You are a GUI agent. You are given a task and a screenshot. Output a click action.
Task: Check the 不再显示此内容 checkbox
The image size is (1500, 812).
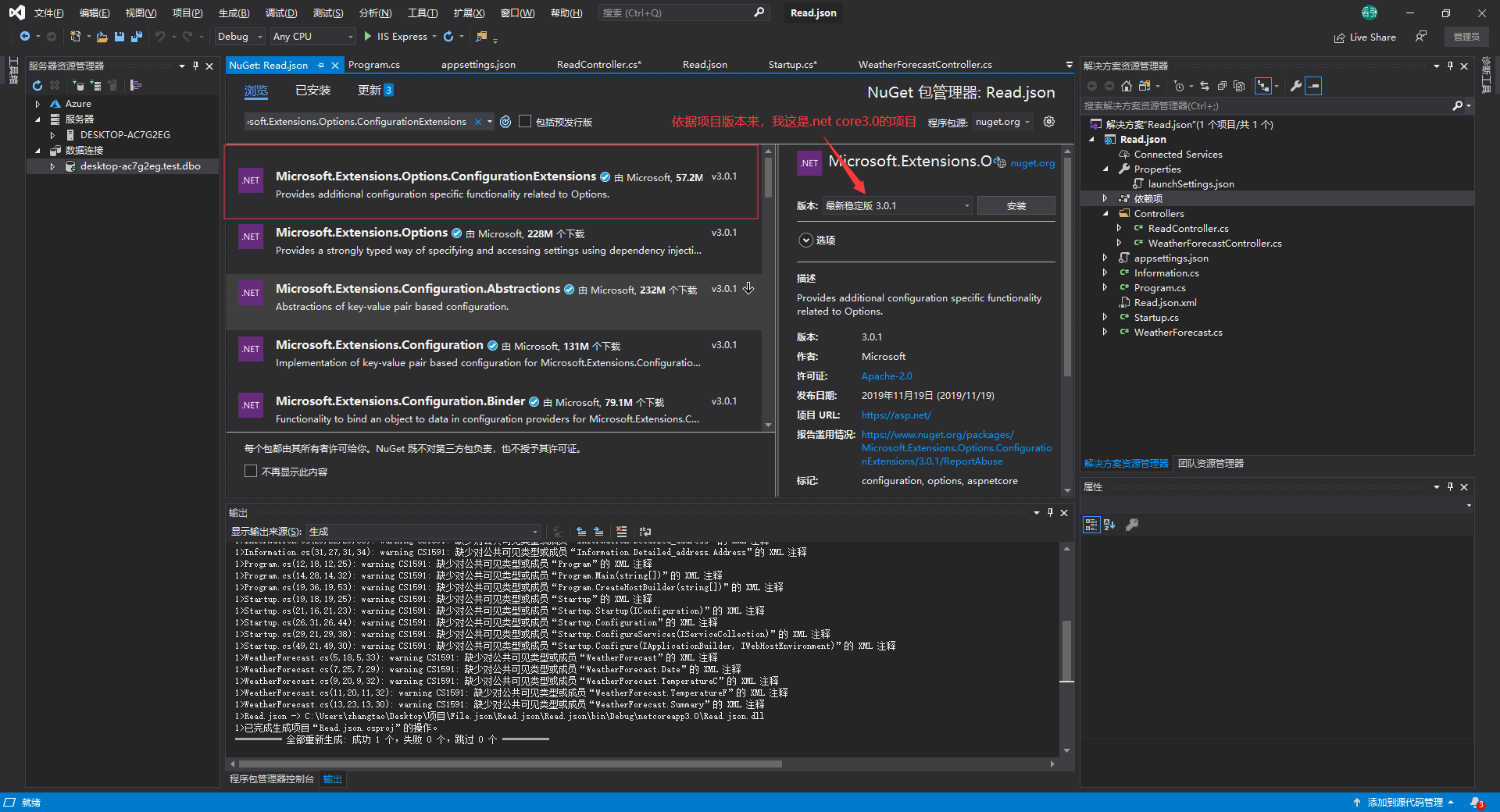pos(251,472)
